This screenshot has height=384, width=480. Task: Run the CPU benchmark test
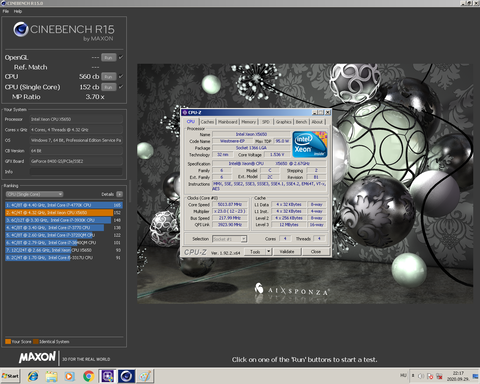[x=108, y=77]
